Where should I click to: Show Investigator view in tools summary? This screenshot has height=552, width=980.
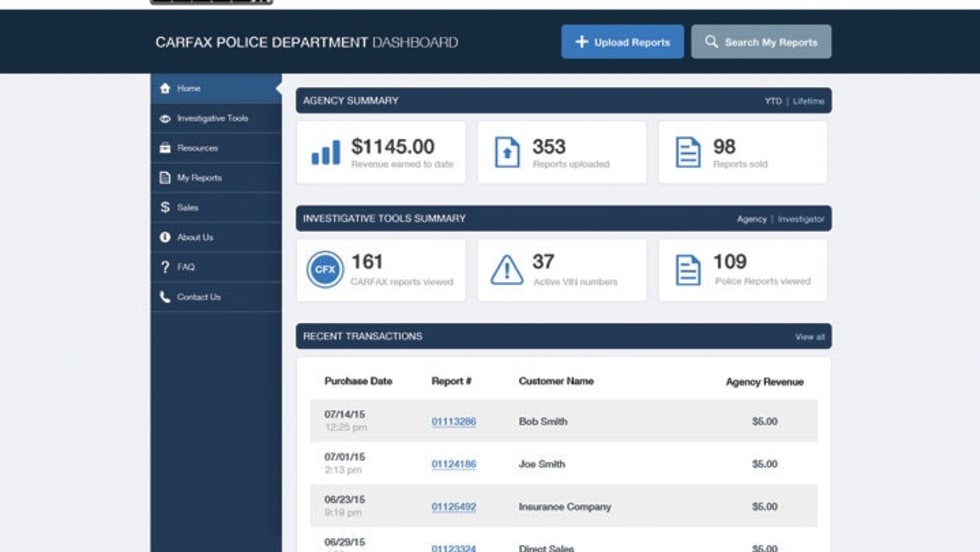point(802,219)
